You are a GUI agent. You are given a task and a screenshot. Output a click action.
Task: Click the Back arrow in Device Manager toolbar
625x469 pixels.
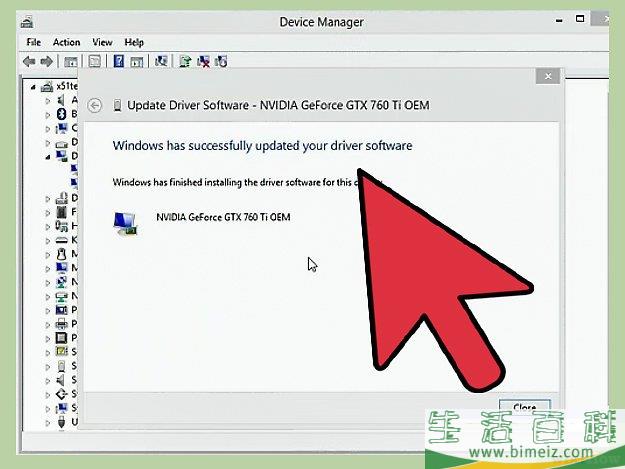click(29, 62)
